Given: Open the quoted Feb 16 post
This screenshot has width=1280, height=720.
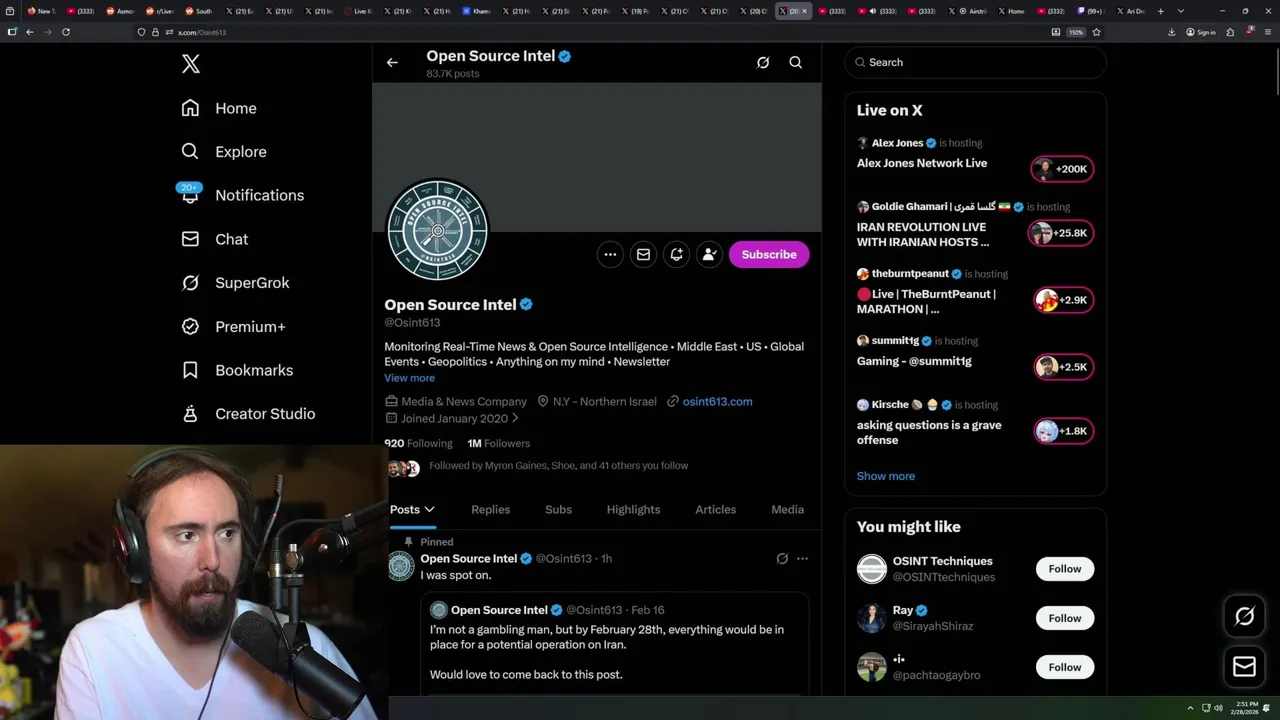Looking at the screenshot, I should [x=615, y=644].
